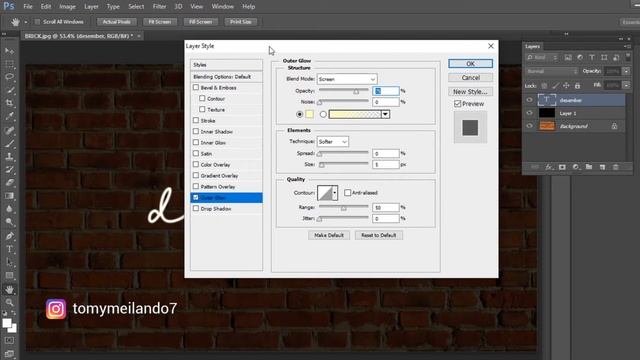
Task: Add a layer mask from Layers panel
Action: pos(562,167)
